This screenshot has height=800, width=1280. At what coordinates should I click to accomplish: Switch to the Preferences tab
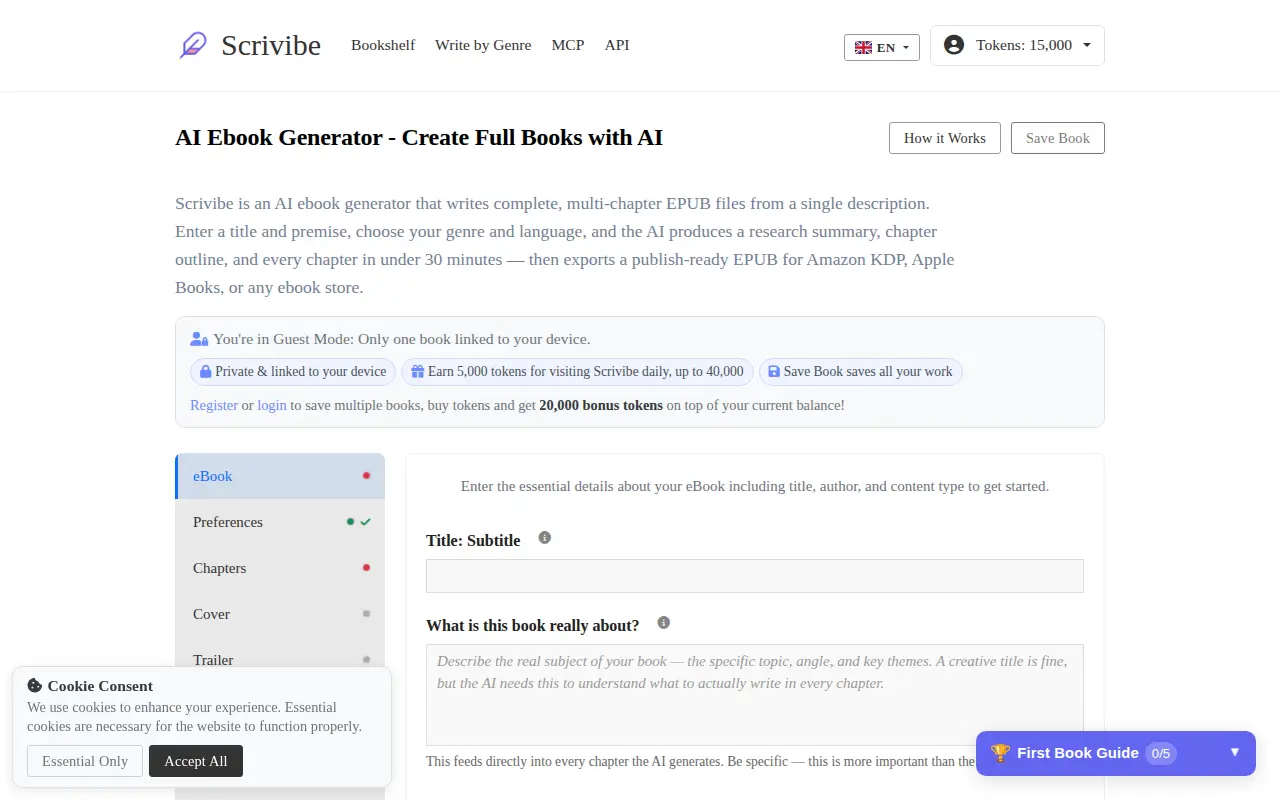click(x=280, y=522)
